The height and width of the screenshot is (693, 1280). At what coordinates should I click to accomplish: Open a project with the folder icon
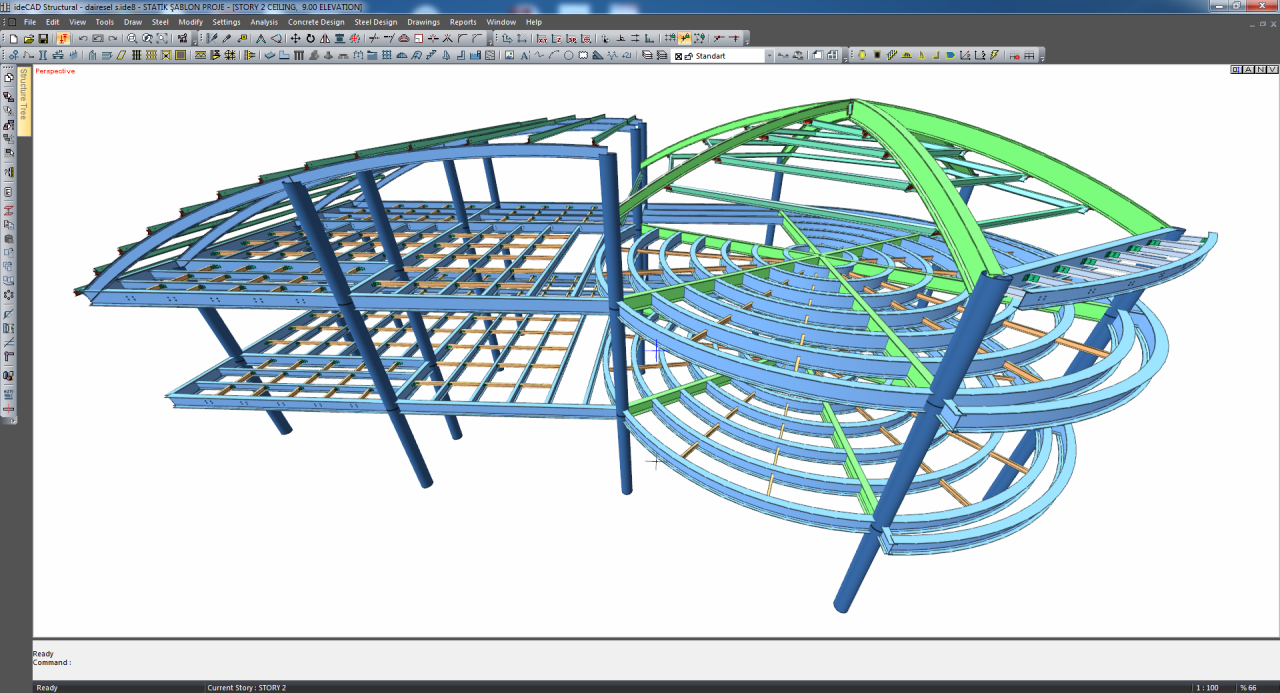[x=28, y=38]
